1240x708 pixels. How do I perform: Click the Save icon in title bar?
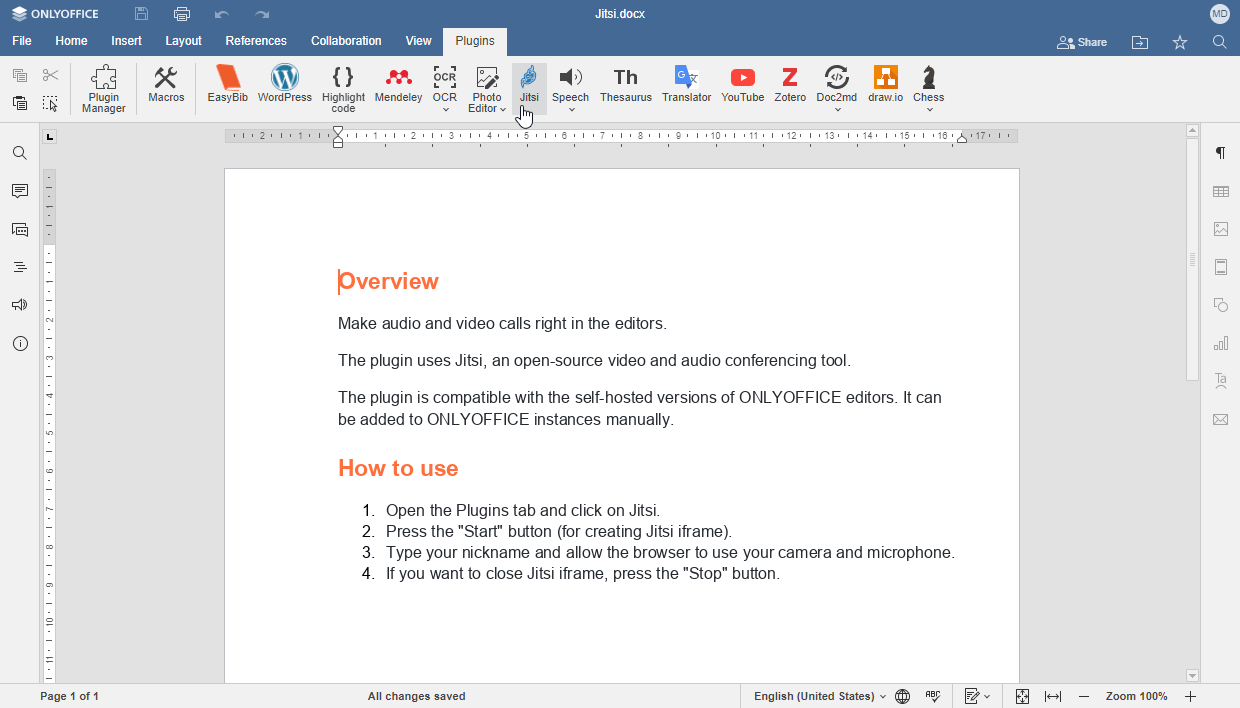click(142, 14)
